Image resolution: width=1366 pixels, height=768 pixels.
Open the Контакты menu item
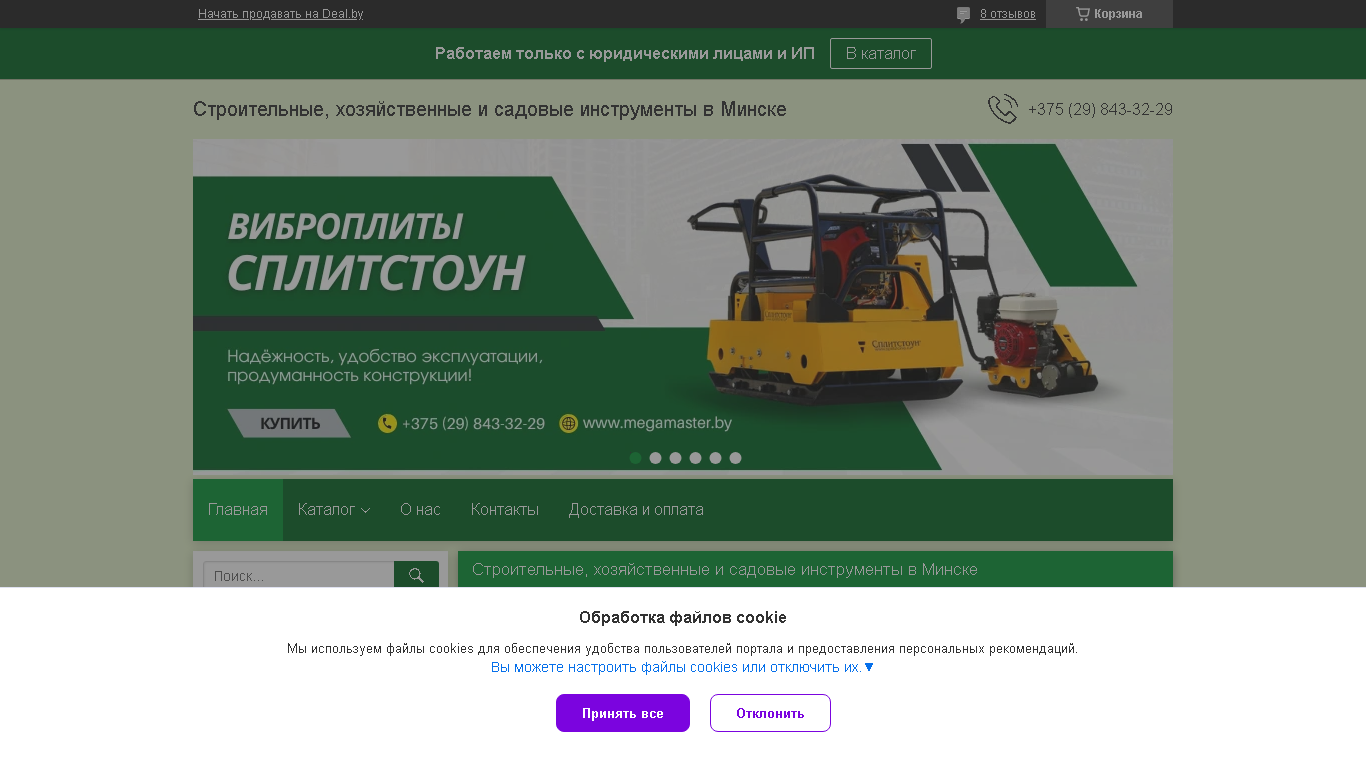pos(505,510)
